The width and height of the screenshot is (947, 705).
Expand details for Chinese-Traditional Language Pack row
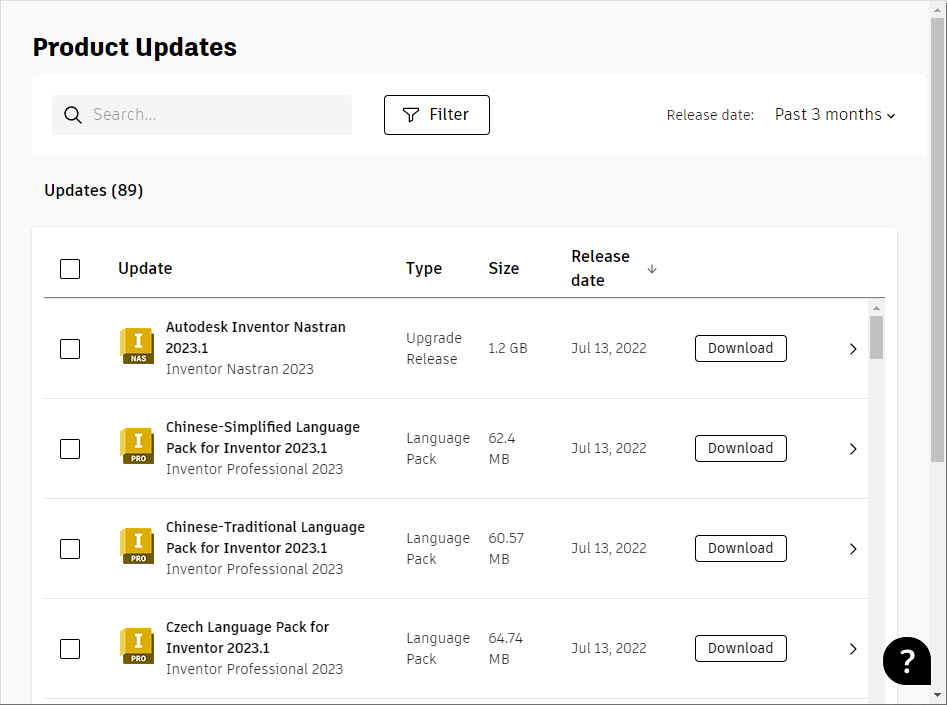853,549
